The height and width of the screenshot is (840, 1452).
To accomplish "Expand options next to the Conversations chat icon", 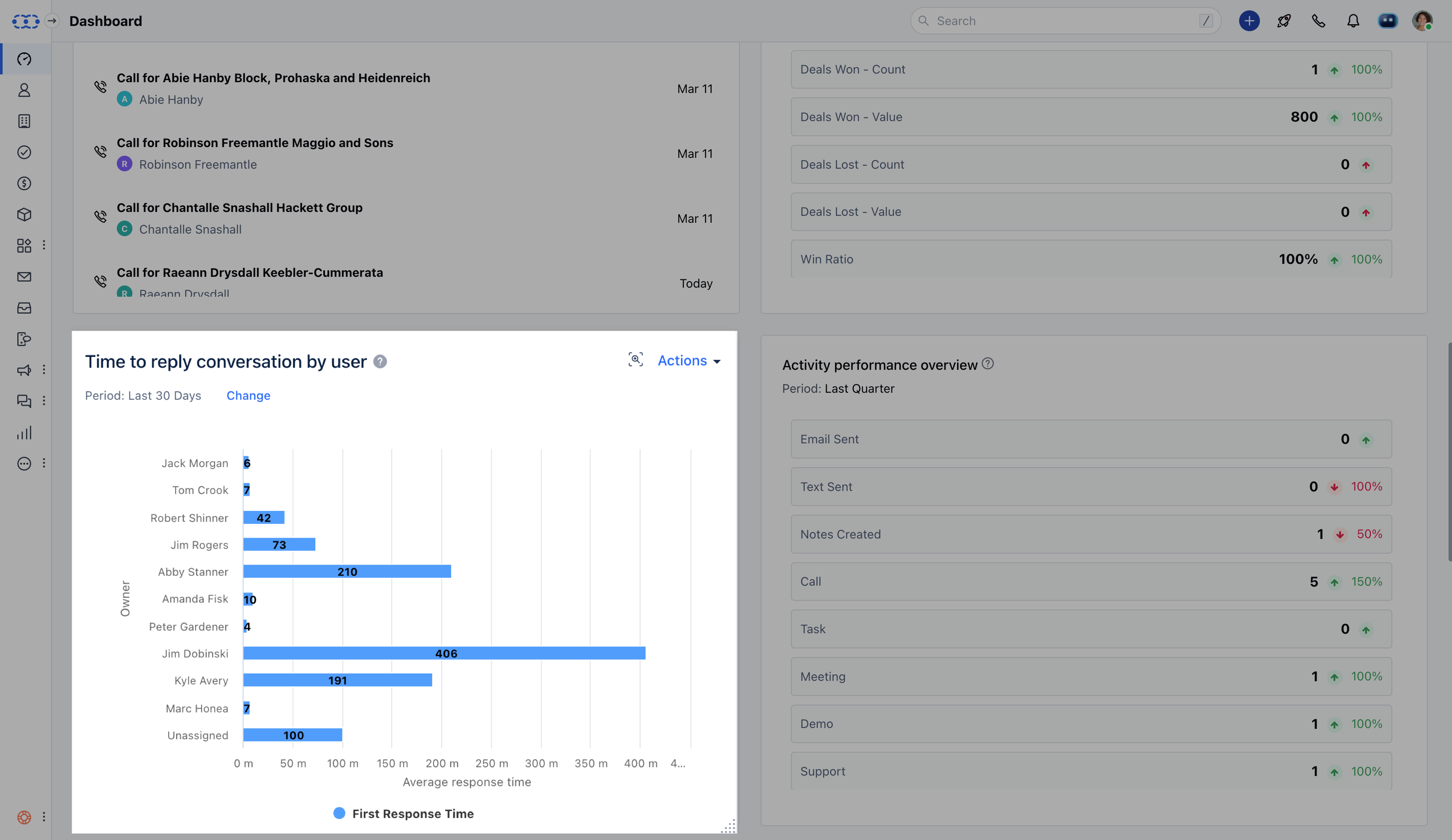I will click(44, 401).
